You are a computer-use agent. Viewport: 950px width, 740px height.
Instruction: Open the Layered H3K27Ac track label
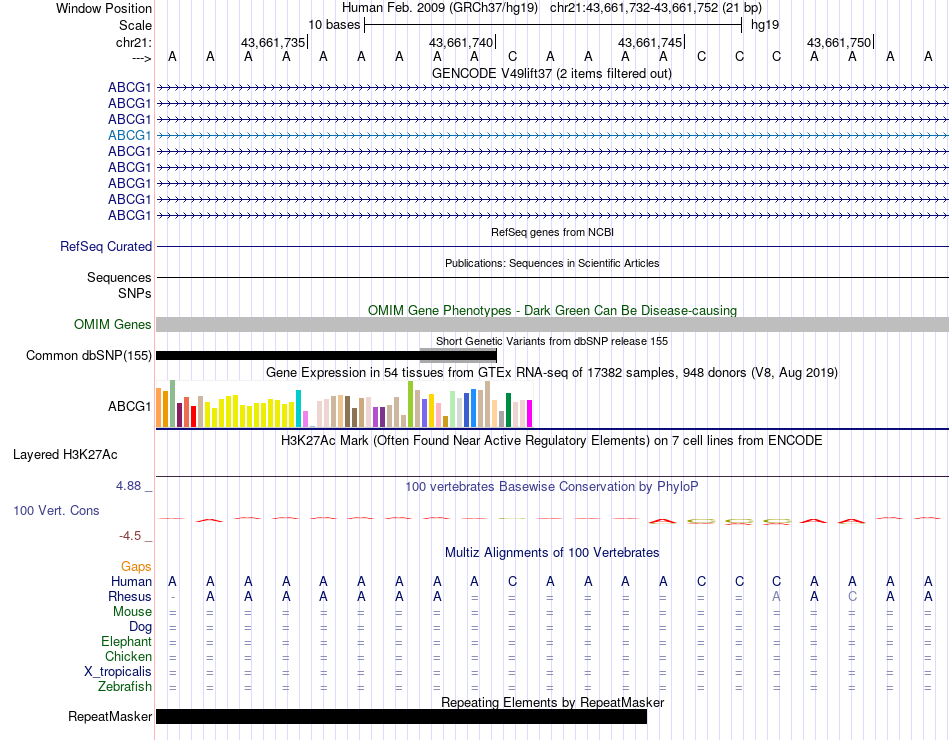[65, 455]
